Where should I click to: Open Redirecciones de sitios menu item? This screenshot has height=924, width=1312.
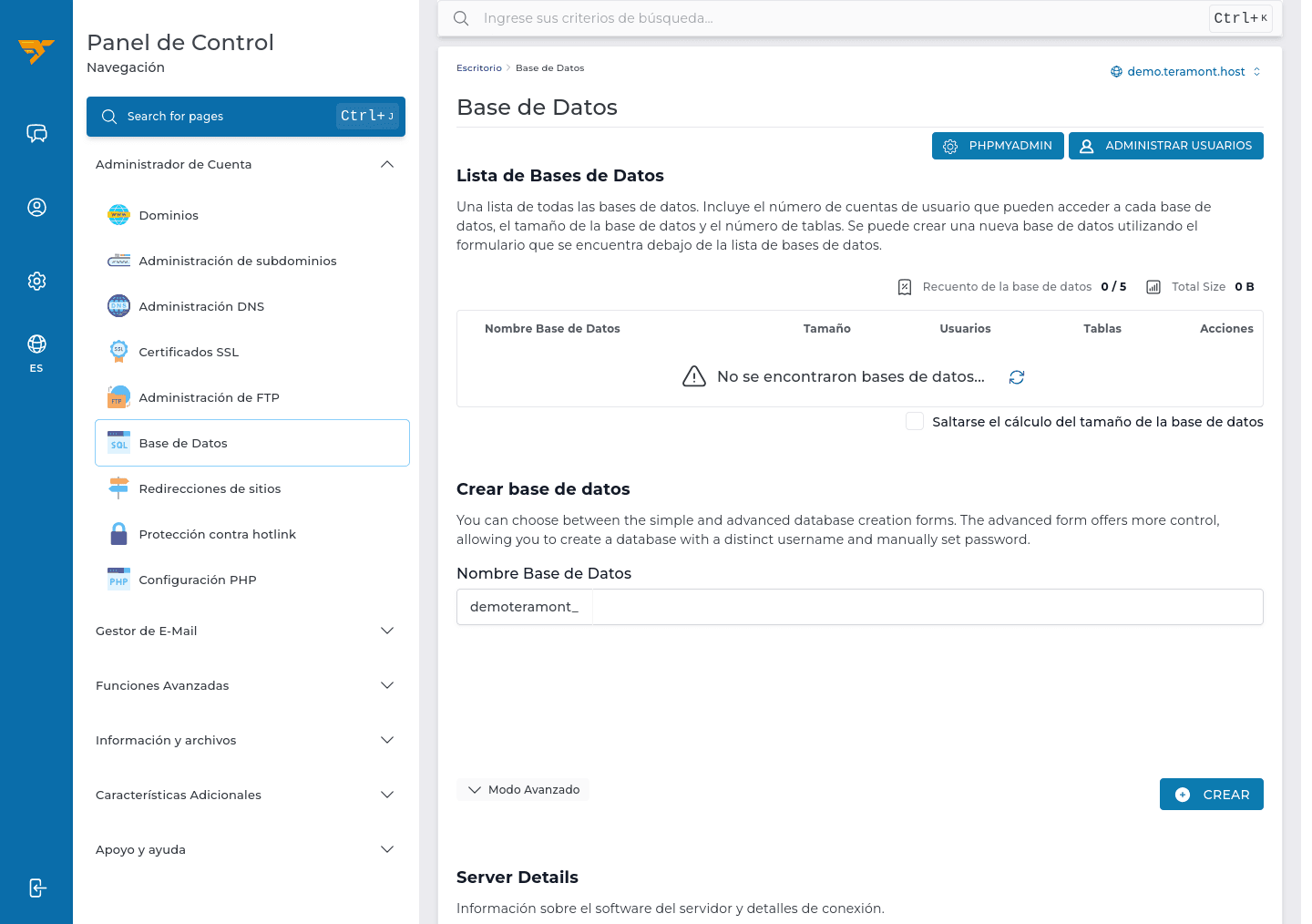coord(252,488)
